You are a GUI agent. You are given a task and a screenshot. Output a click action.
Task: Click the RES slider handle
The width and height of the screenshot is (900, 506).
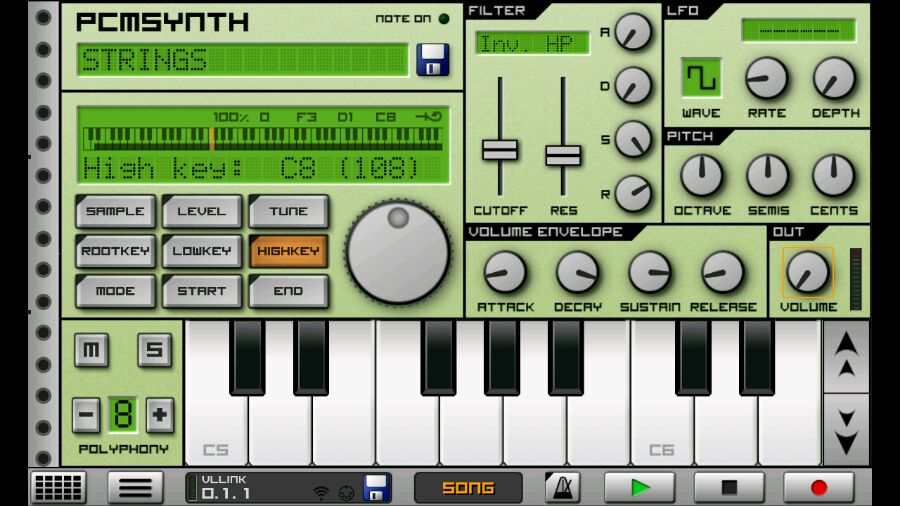coord(563,155)
